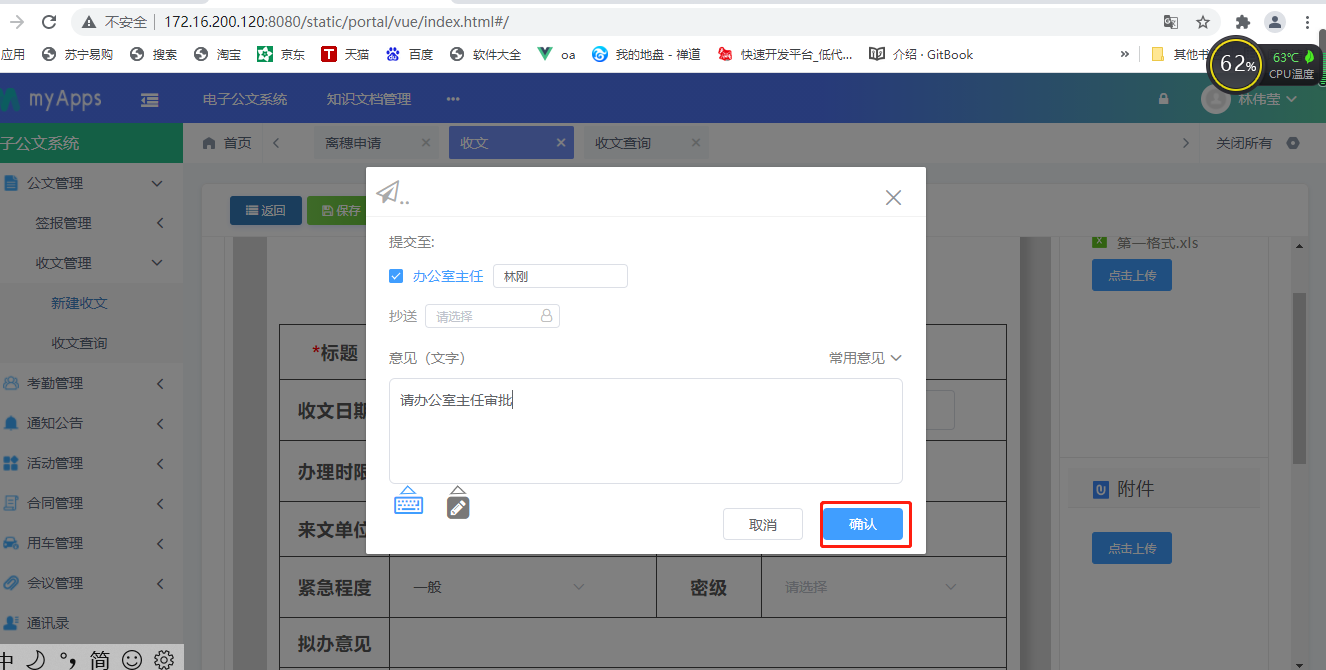
Task: Click the translate page icon
Action: pyautogui.click(x=1170, y=22)
